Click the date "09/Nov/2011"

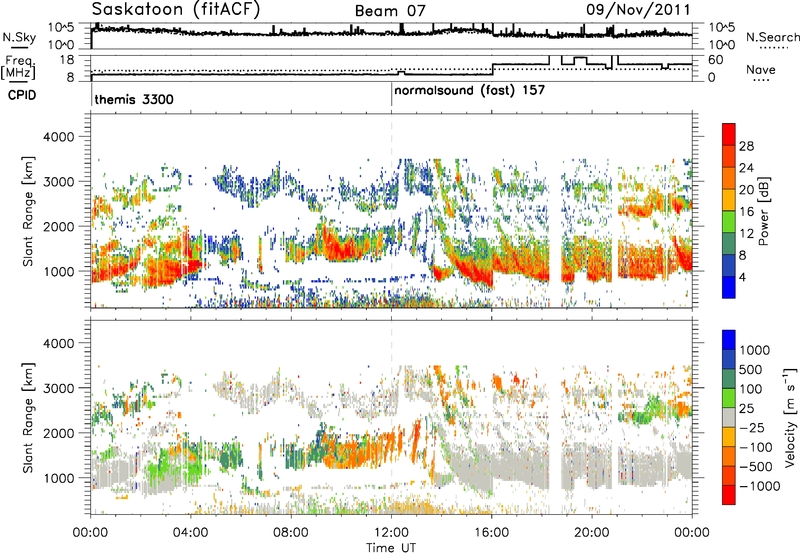(x=638, y=9)
